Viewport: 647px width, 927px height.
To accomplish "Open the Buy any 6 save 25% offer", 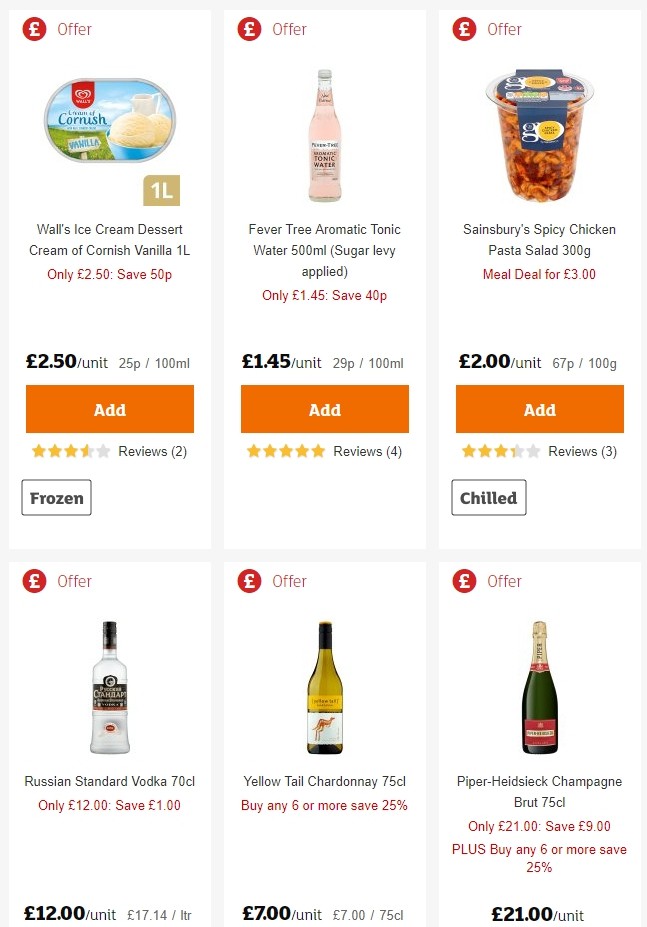I will (x=324, y=805).
